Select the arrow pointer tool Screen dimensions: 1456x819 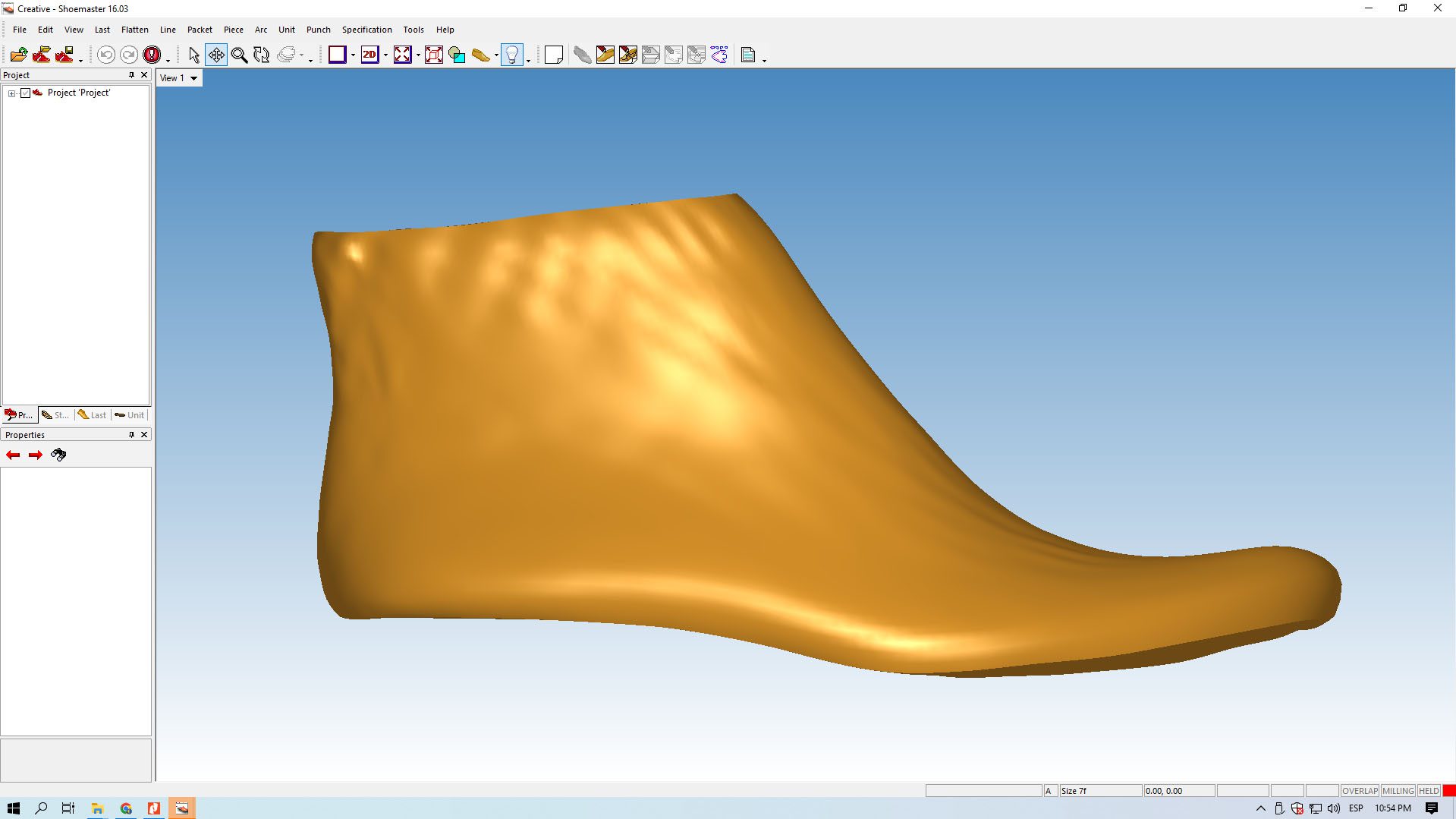pos(193,55)
